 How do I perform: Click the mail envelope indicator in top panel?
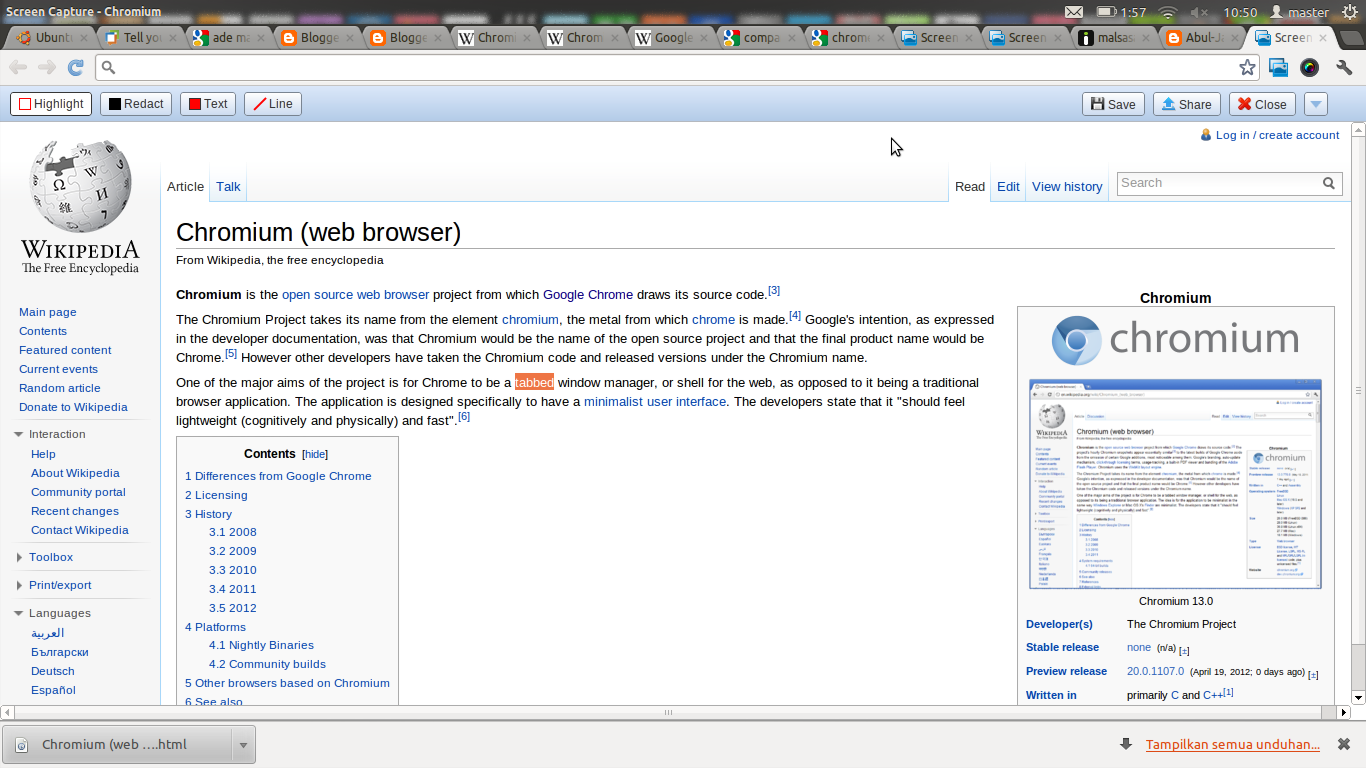[x=1073, y=12]
